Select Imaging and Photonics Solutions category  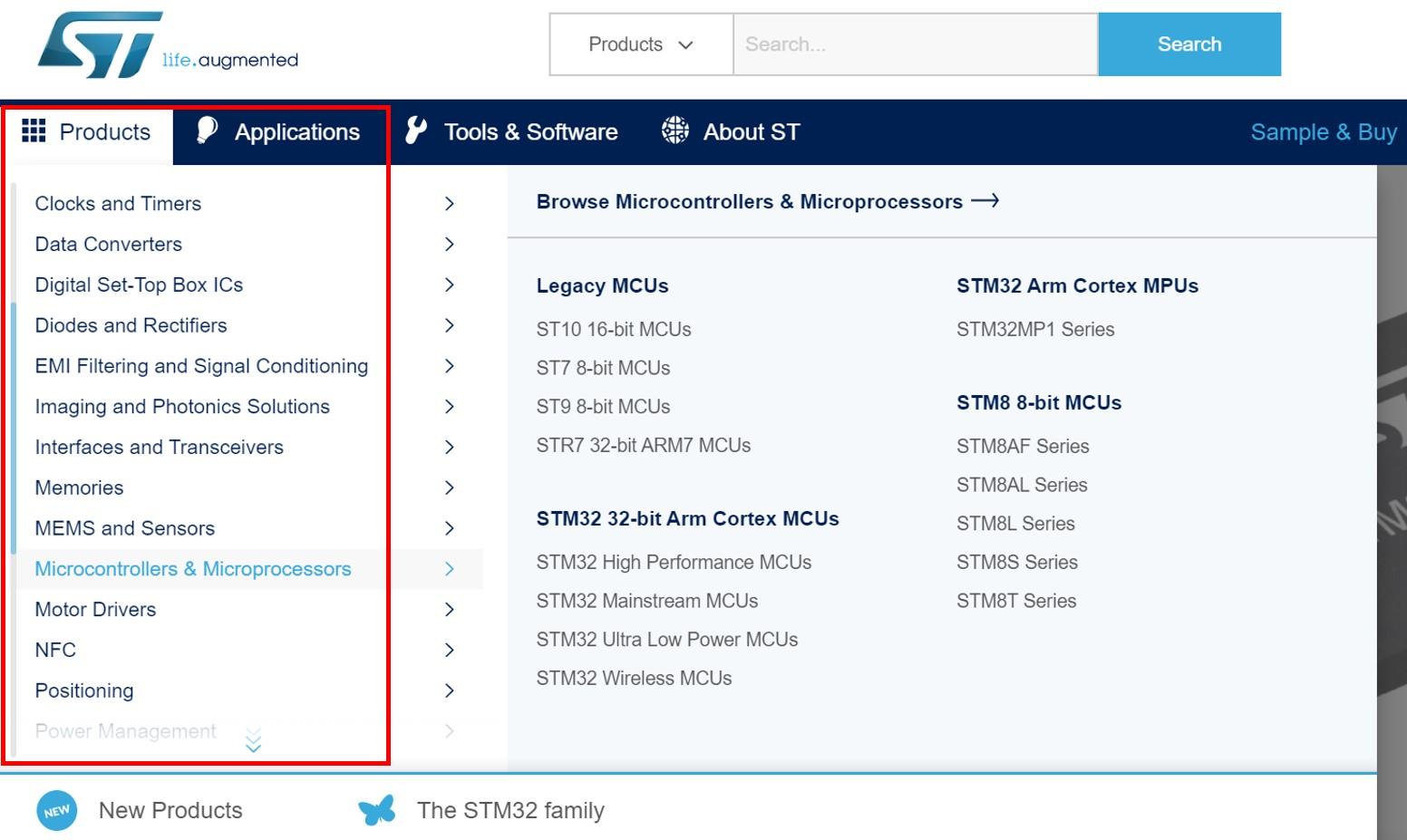tap(182, 407)
